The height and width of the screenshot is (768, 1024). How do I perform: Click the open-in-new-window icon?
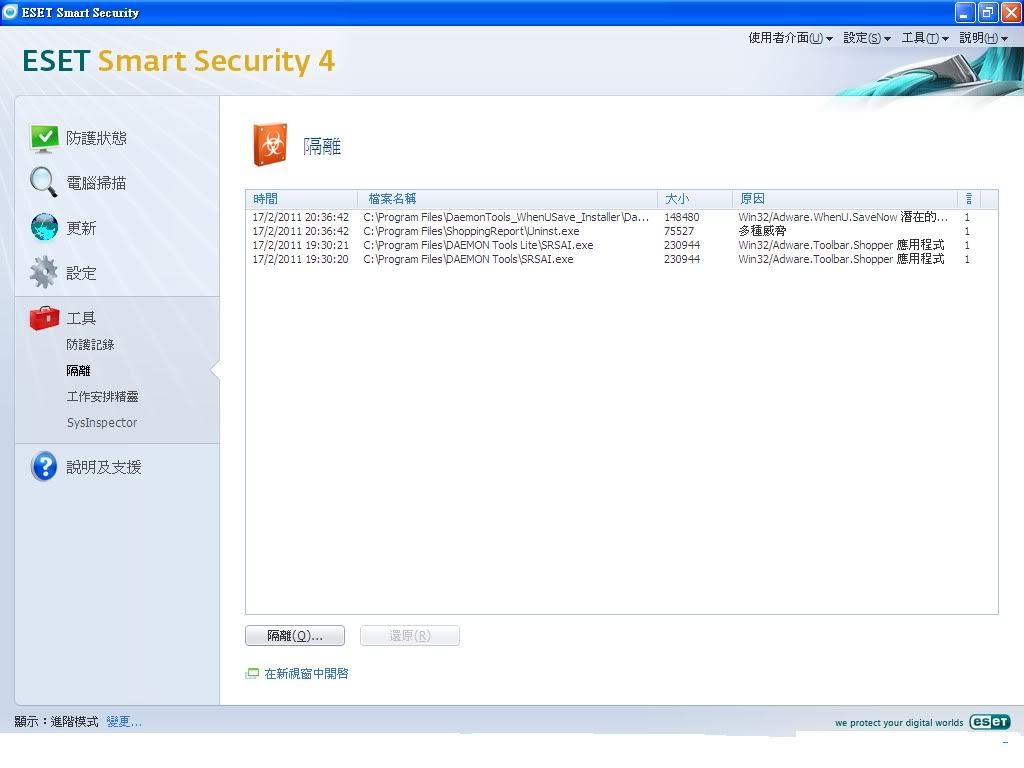click(252, 674)
